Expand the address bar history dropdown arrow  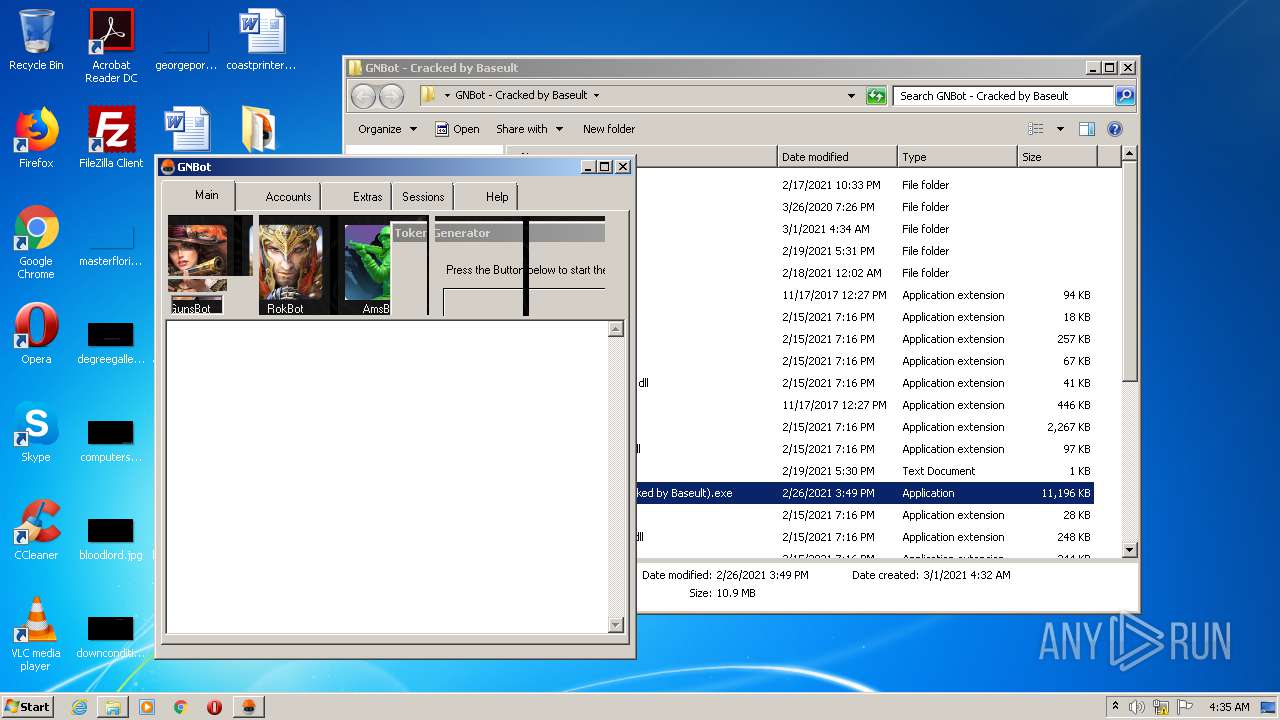852,96
